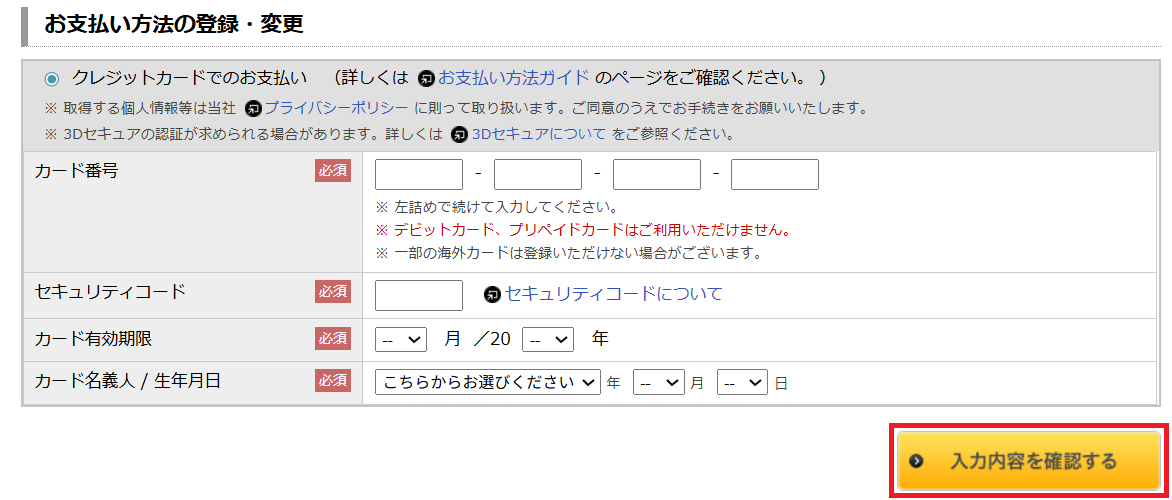The width and height of the screenshot is (1172, 500).
Task: Click the first card number field
Action: tap(419, 175)
